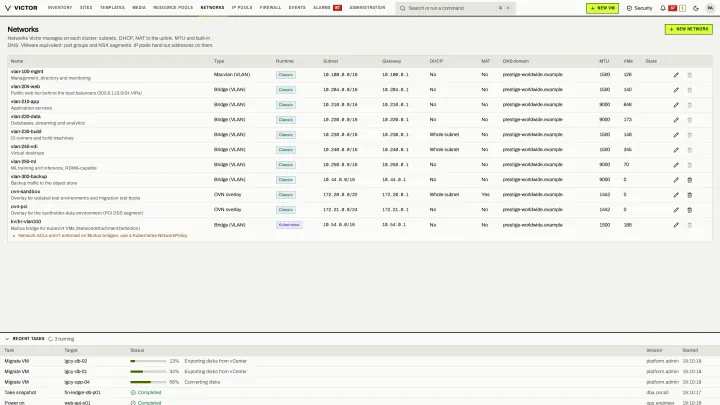Open the Templates section
This screenshot has height=405, width=720.
pos(112,8)
